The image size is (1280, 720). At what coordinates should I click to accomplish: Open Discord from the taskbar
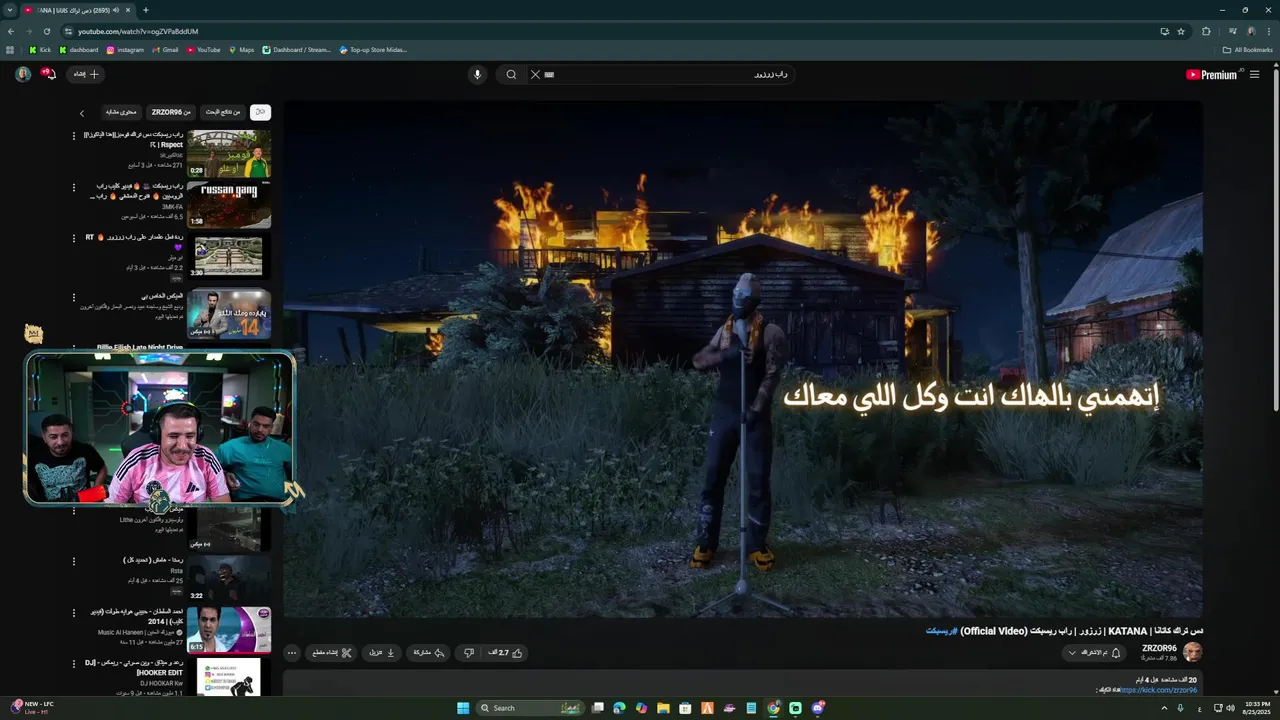point(818,708)
